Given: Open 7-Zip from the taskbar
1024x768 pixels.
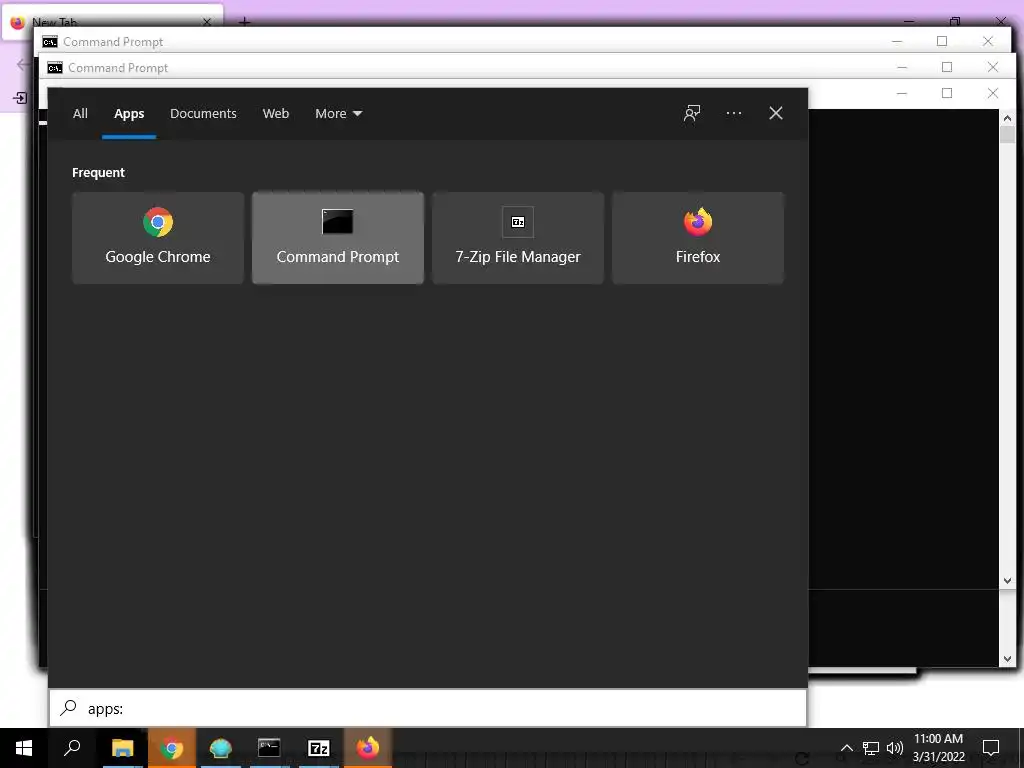Looking at the screenshot, I should pos(319,748).
